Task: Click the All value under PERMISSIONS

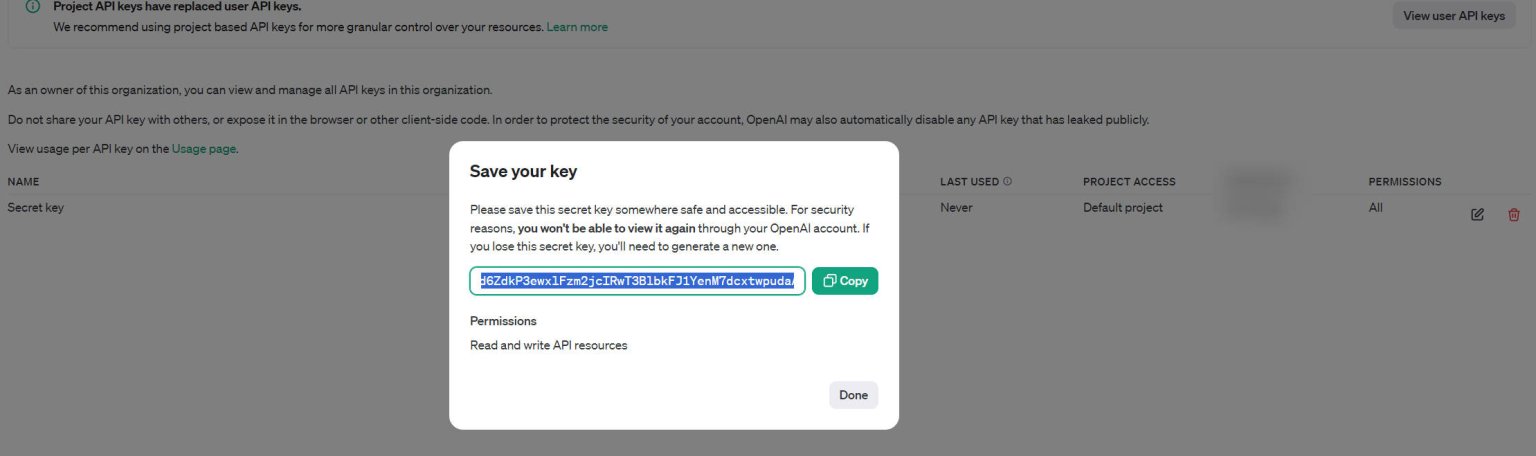Action: pyautogui.click(x=1376, y=208)
